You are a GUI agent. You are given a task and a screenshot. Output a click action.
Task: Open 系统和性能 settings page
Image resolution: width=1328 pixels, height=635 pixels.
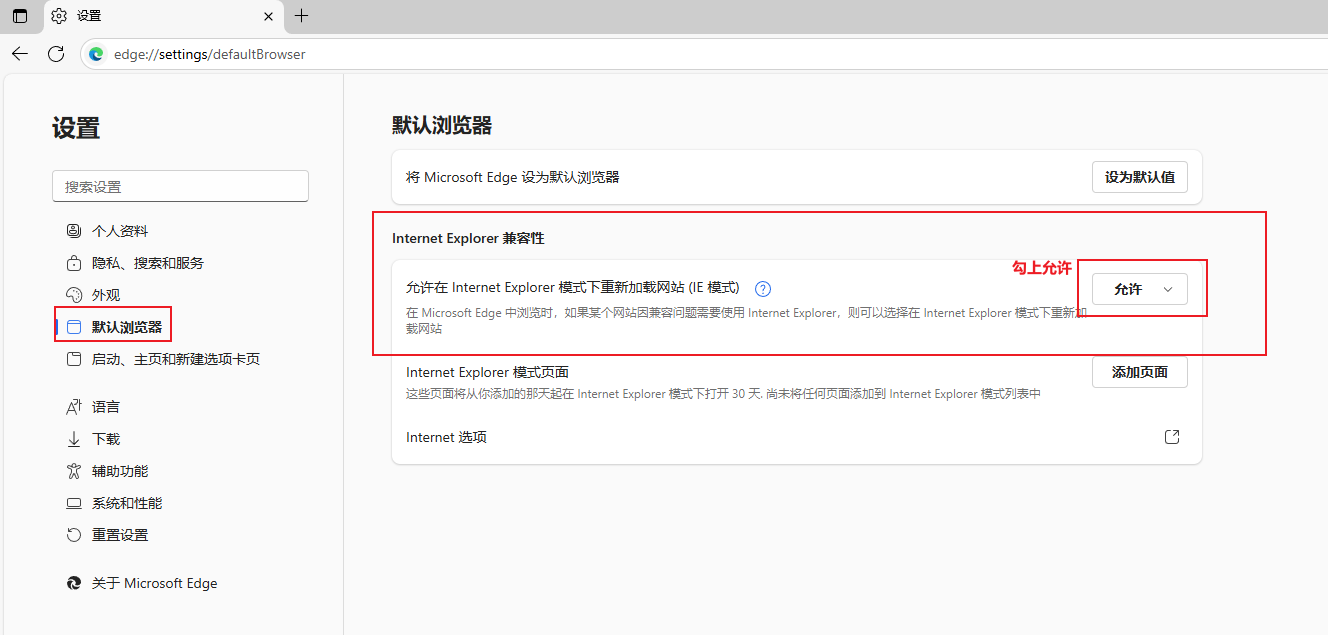[x=127, y=503]
